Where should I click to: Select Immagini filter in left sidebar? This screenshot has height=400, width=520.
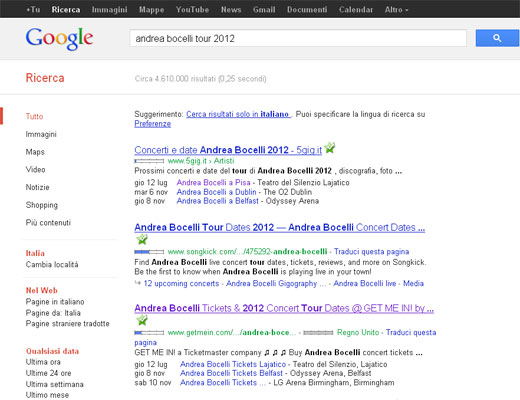pyautogui.click(x=41, y=134)
